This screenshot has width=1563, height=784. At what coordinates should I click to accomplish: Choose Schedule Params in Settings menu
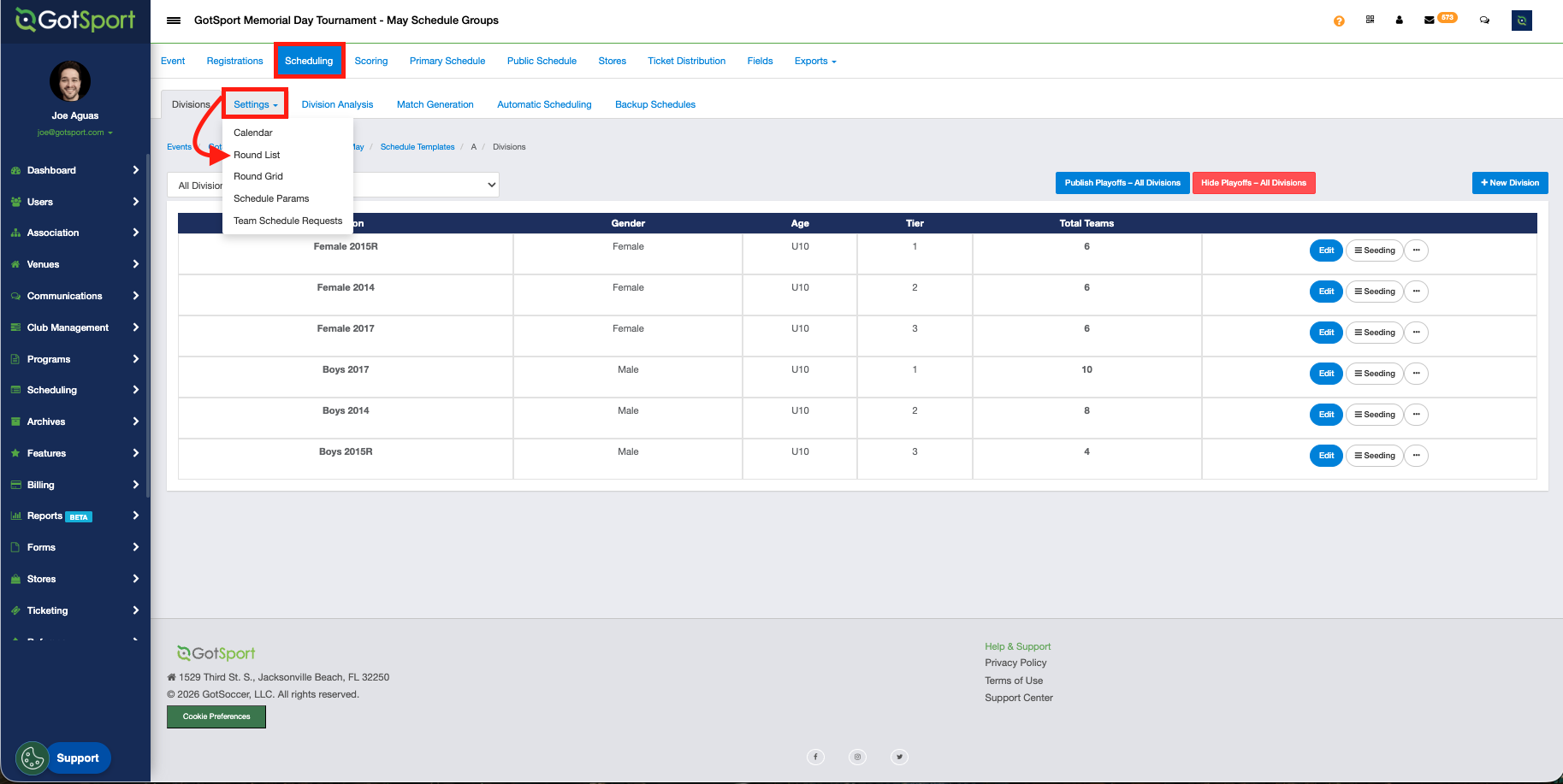tap(271, 198)
